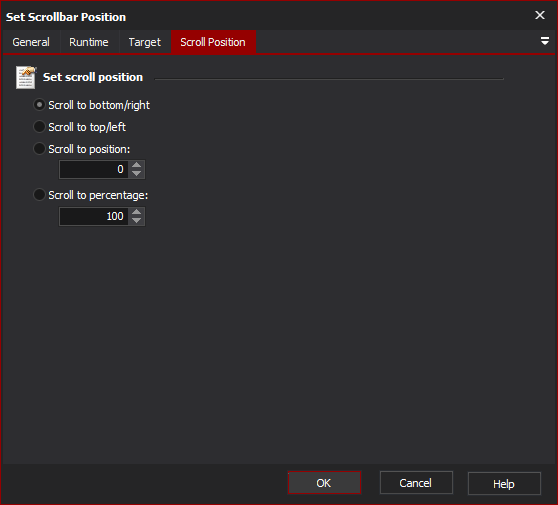Decrease the scroll percentage value
This screenshot has width=558, height=505.
pos(136,221)
